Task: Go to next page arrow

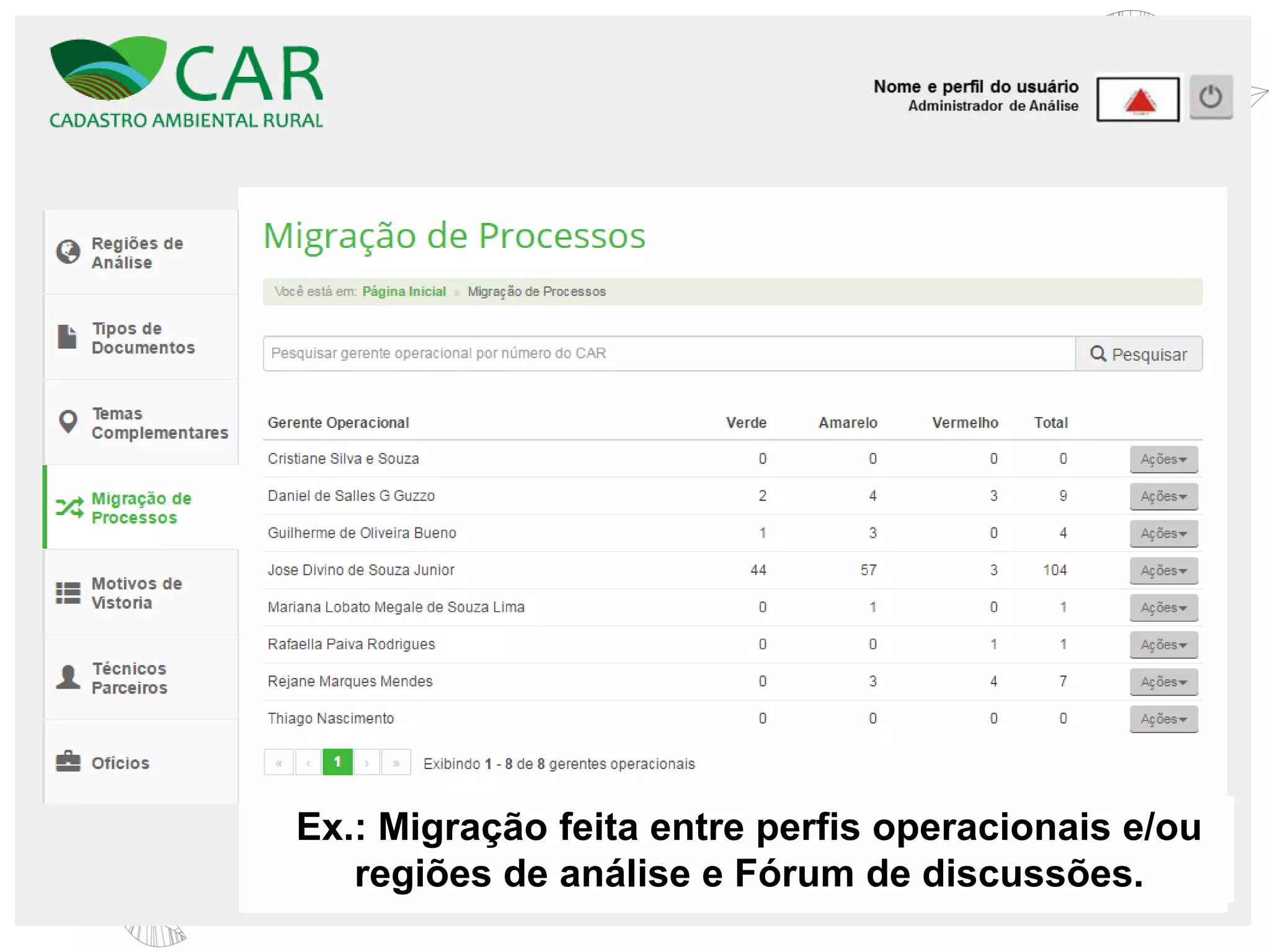Action: [x=366, y=762]
